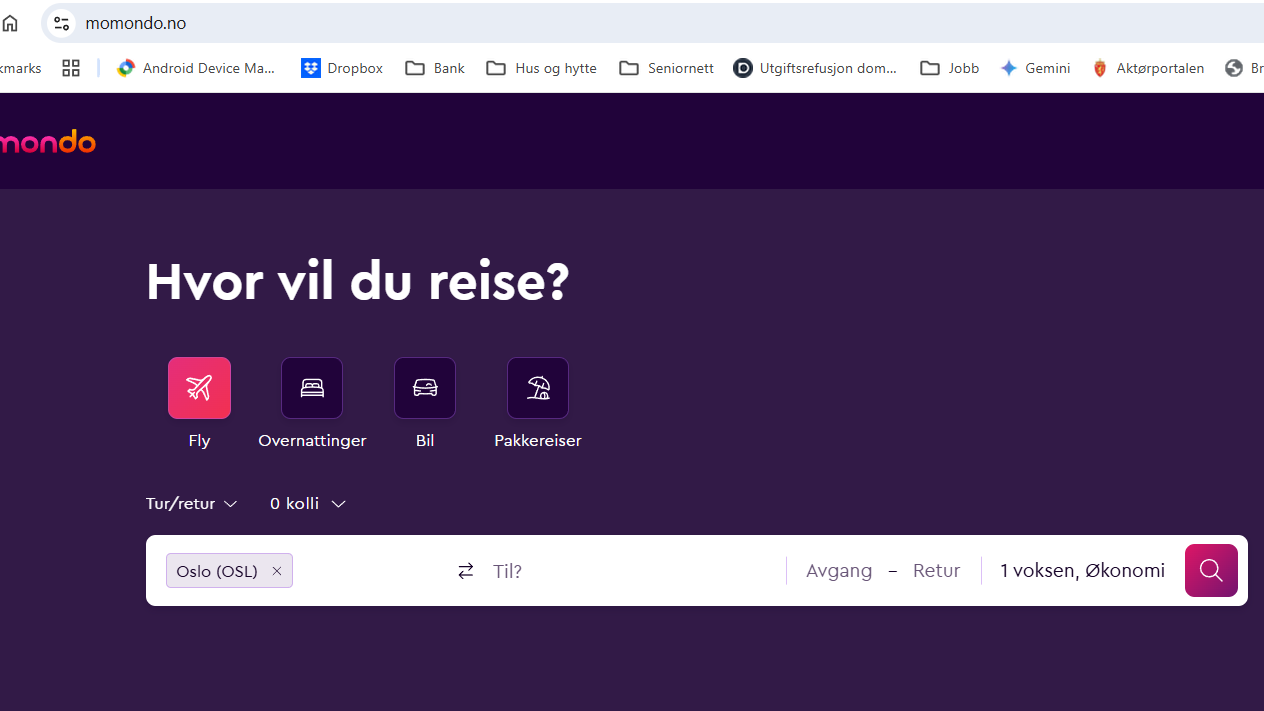Open the Seniornett bookmark
Screen dimensions: 1264x711
pos(666,68)
